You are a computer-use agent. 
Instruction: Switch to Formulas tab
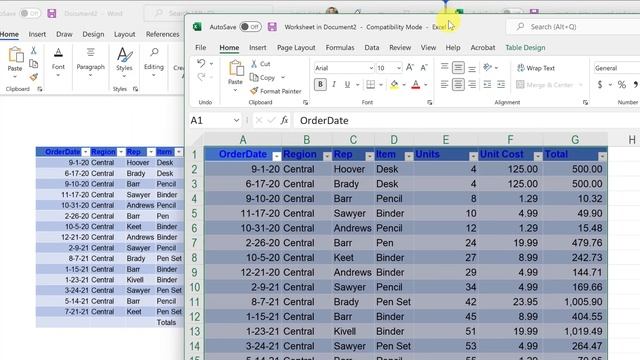pyautogui.click(x=340, y=48)
